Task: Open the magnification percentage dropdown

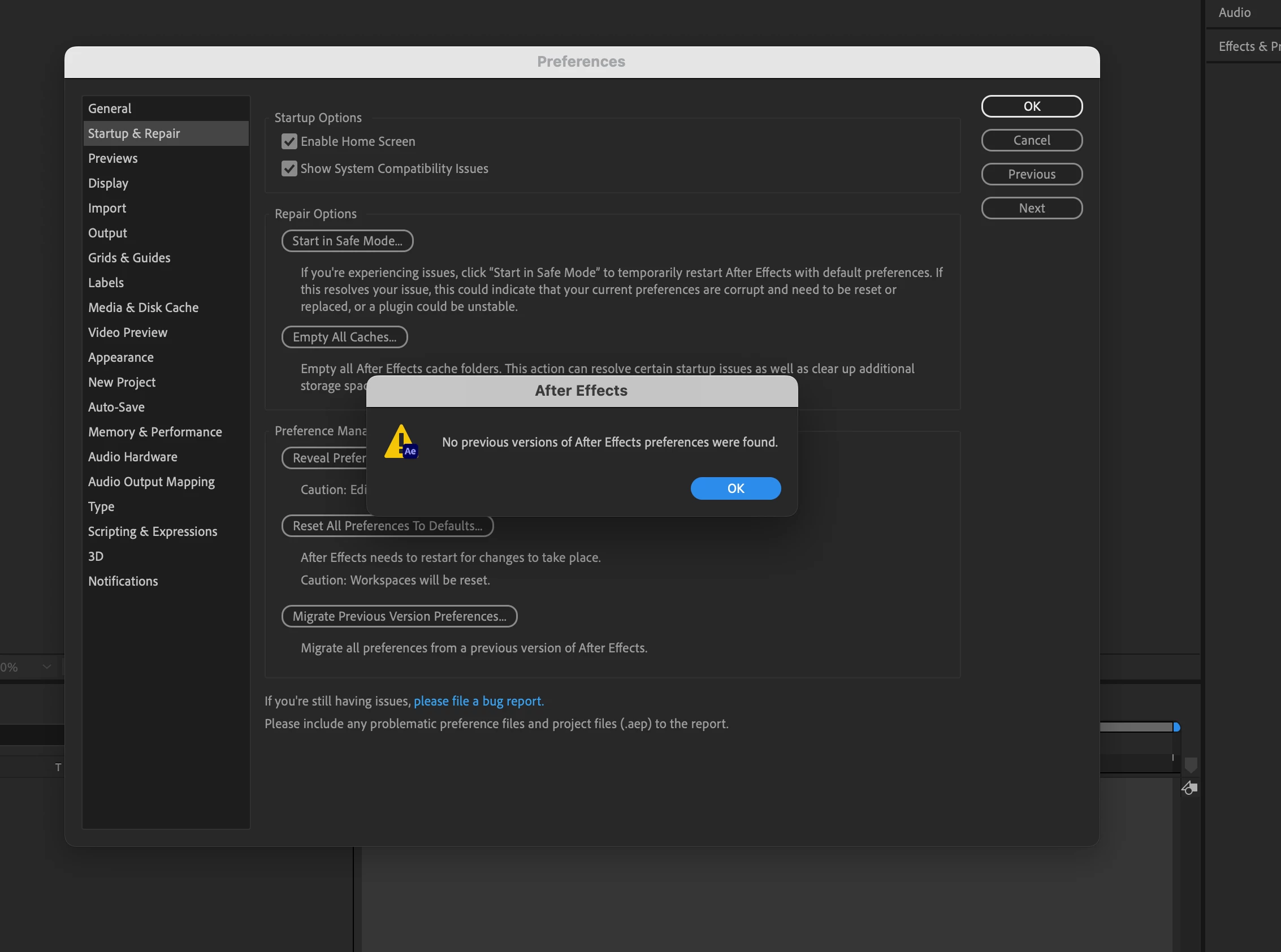Action: [47, 667]
